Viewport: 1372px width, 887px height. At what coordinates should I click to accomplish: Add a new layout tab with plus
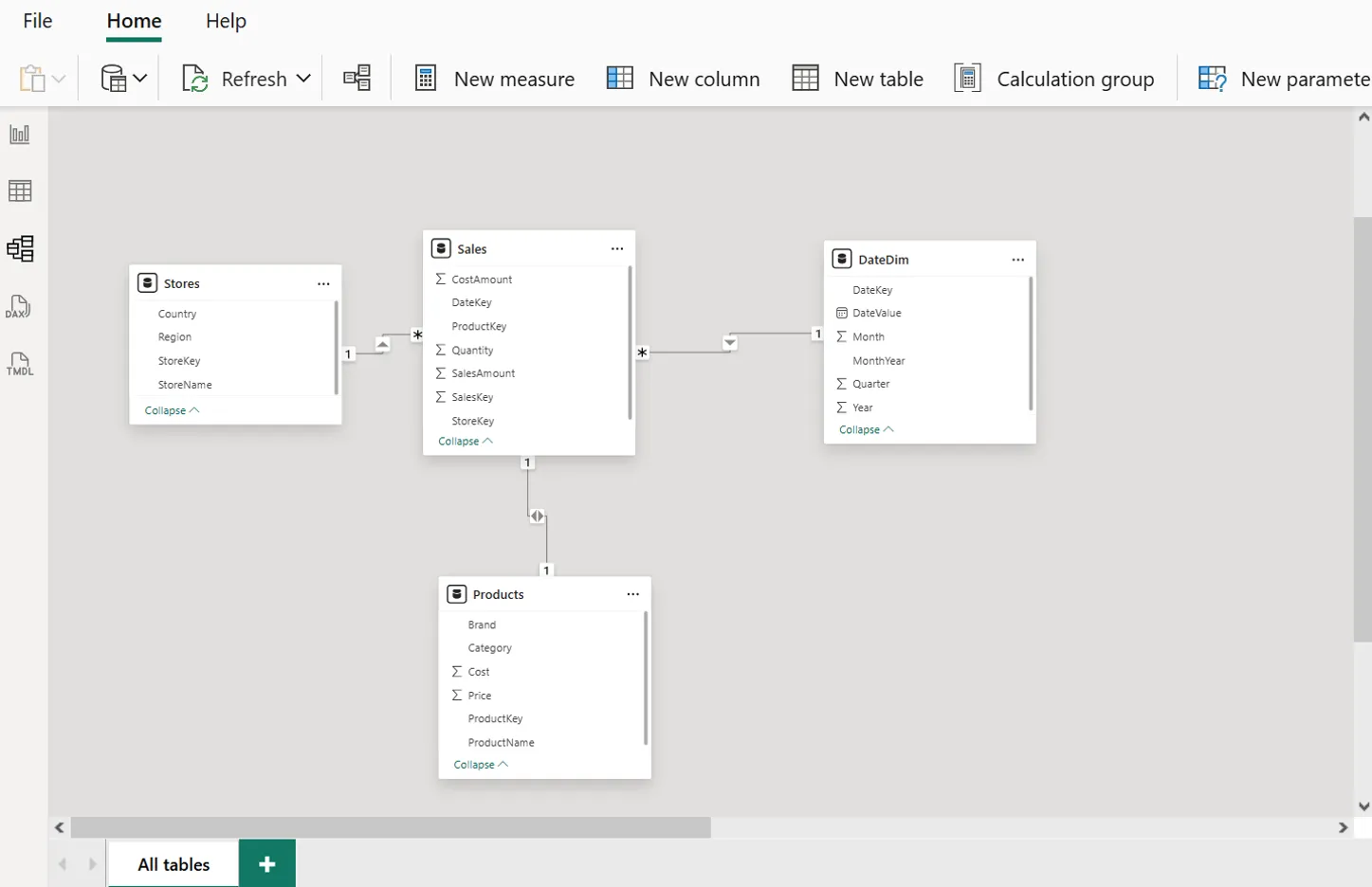(267, 863)
